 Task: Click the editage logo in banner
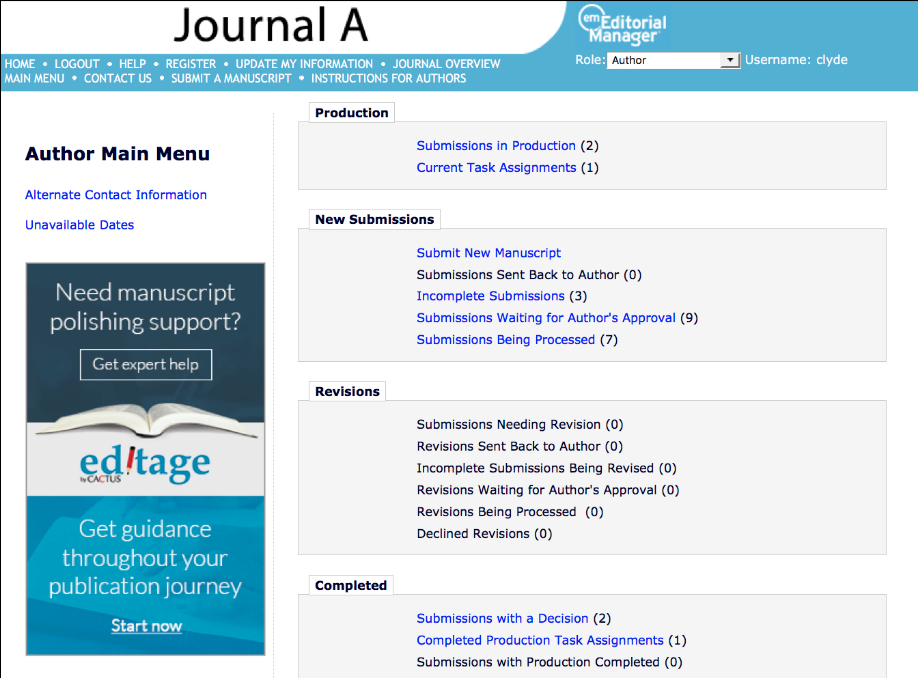(x=145, y=464)
